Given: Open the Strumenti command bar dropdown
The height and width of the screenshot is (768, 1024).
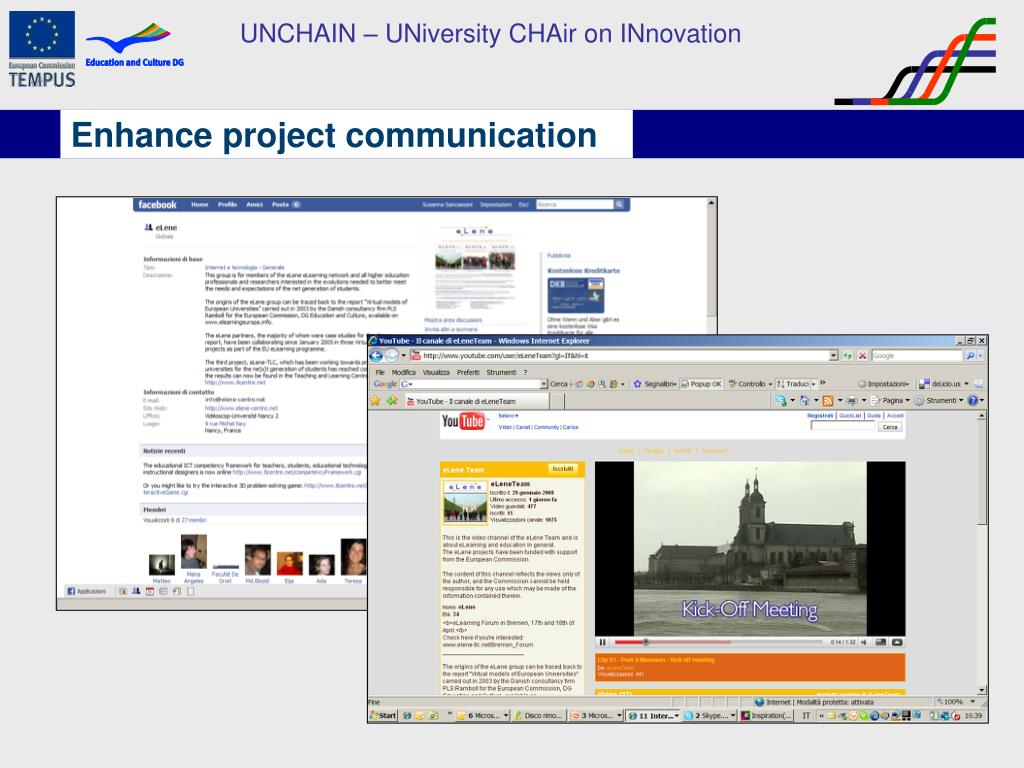Looking at the screenshot, I should pos(961,401).
